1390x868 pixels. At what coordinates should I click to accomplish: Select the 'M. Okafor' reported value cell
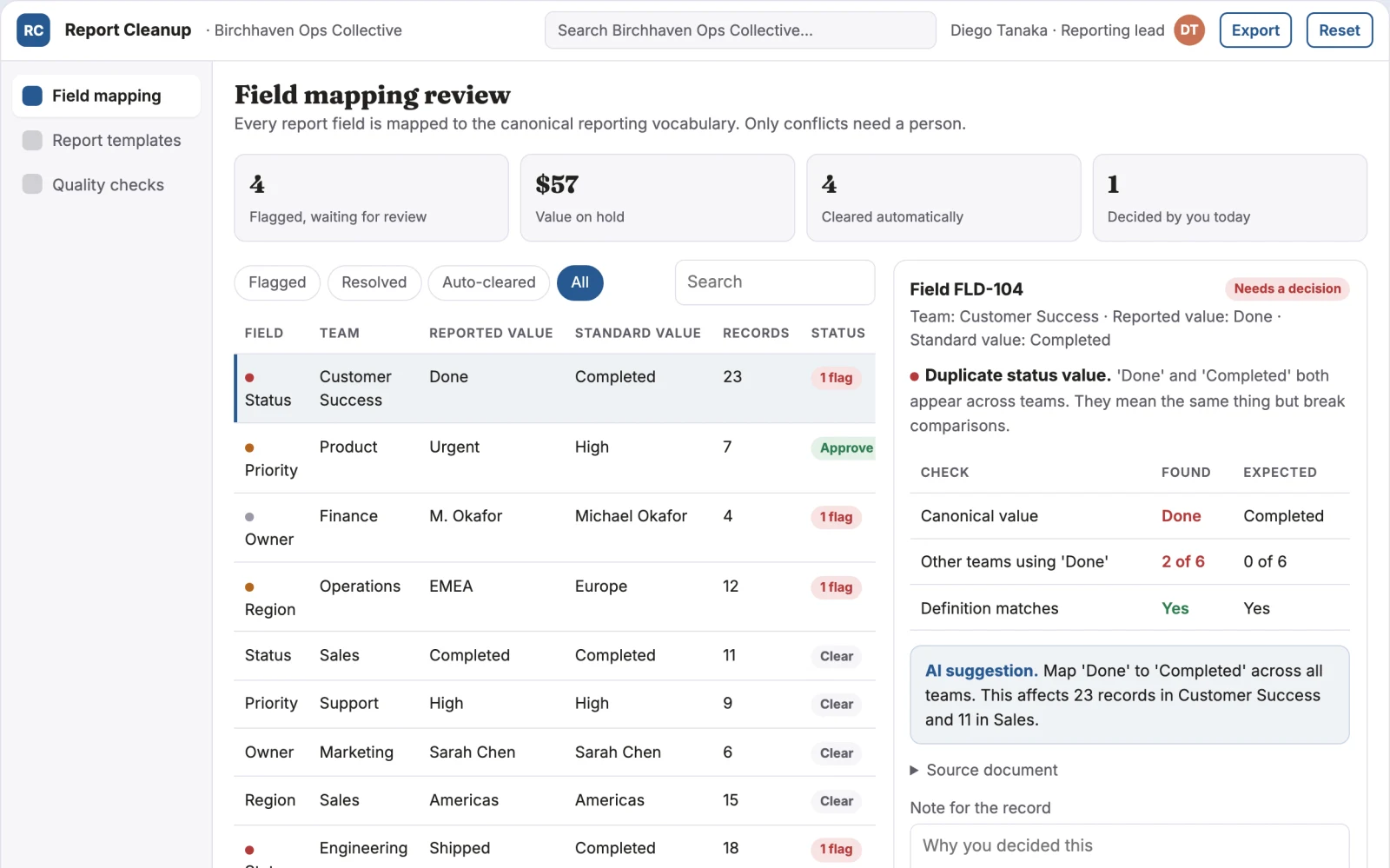coord(466,516)
